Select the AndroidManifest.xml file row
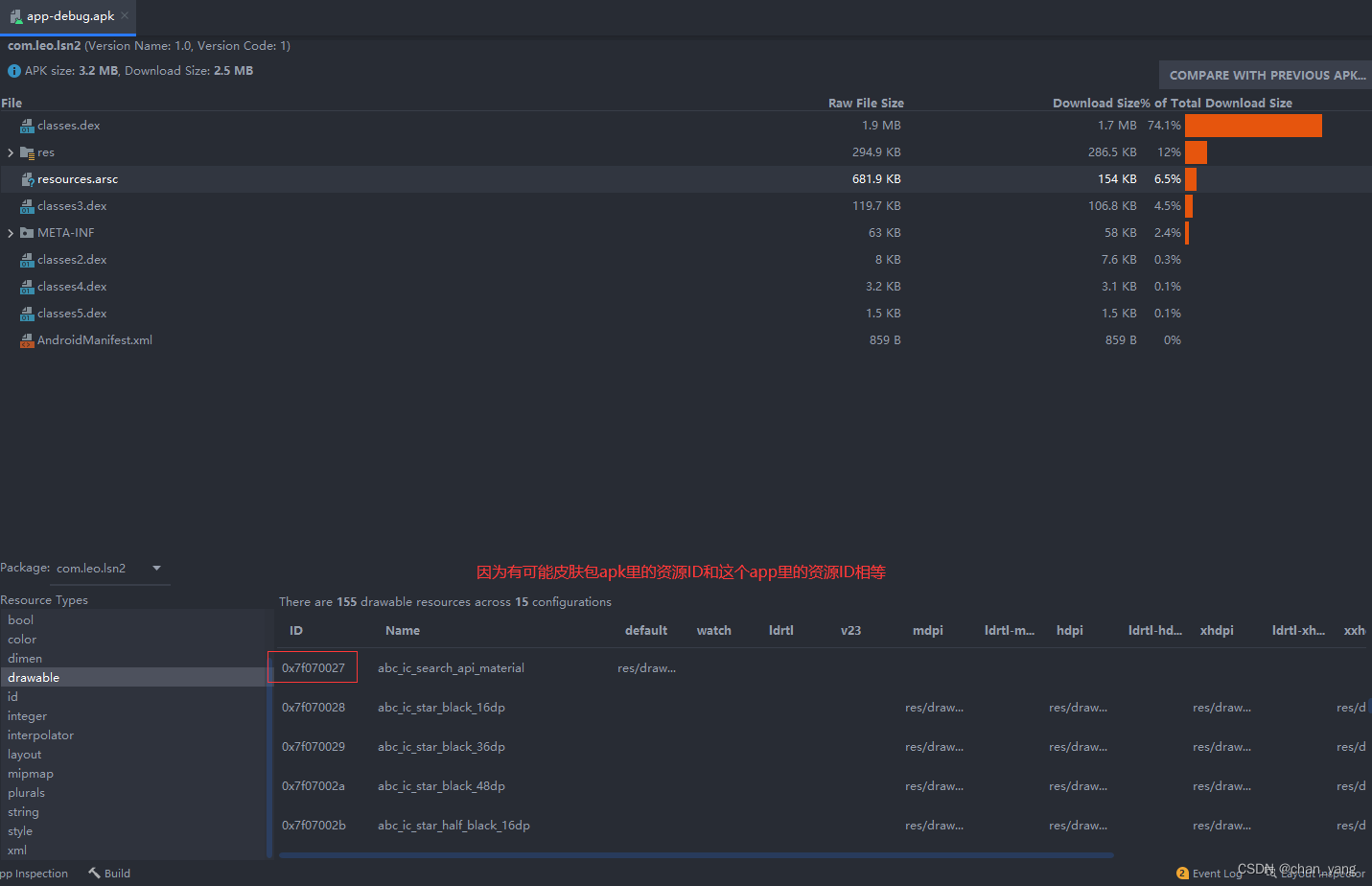 (x=686, y=340)
